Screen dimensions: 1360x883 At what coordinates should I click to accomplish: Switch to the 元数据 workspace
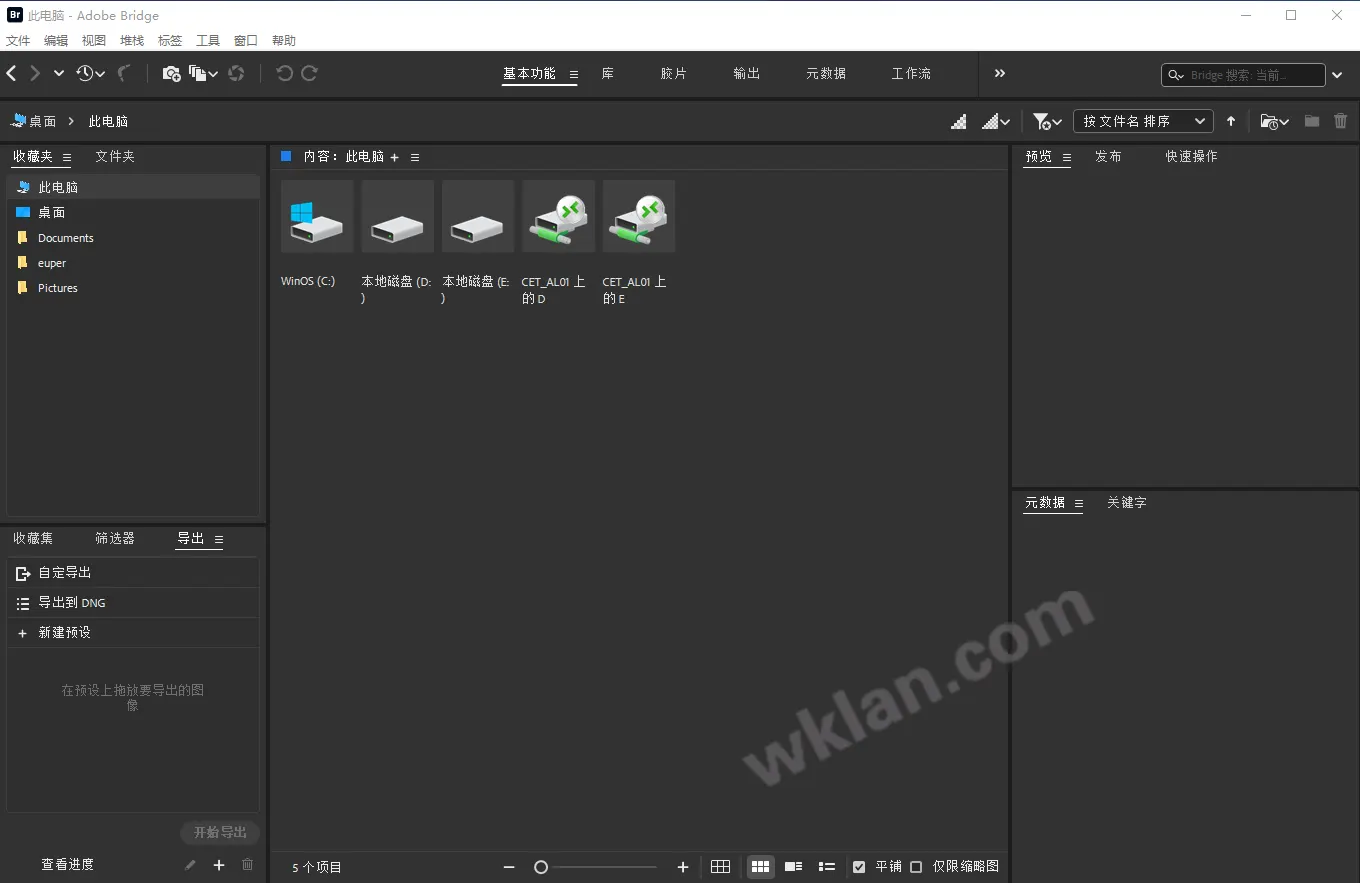pyautogui.click(x=826, y=73)
